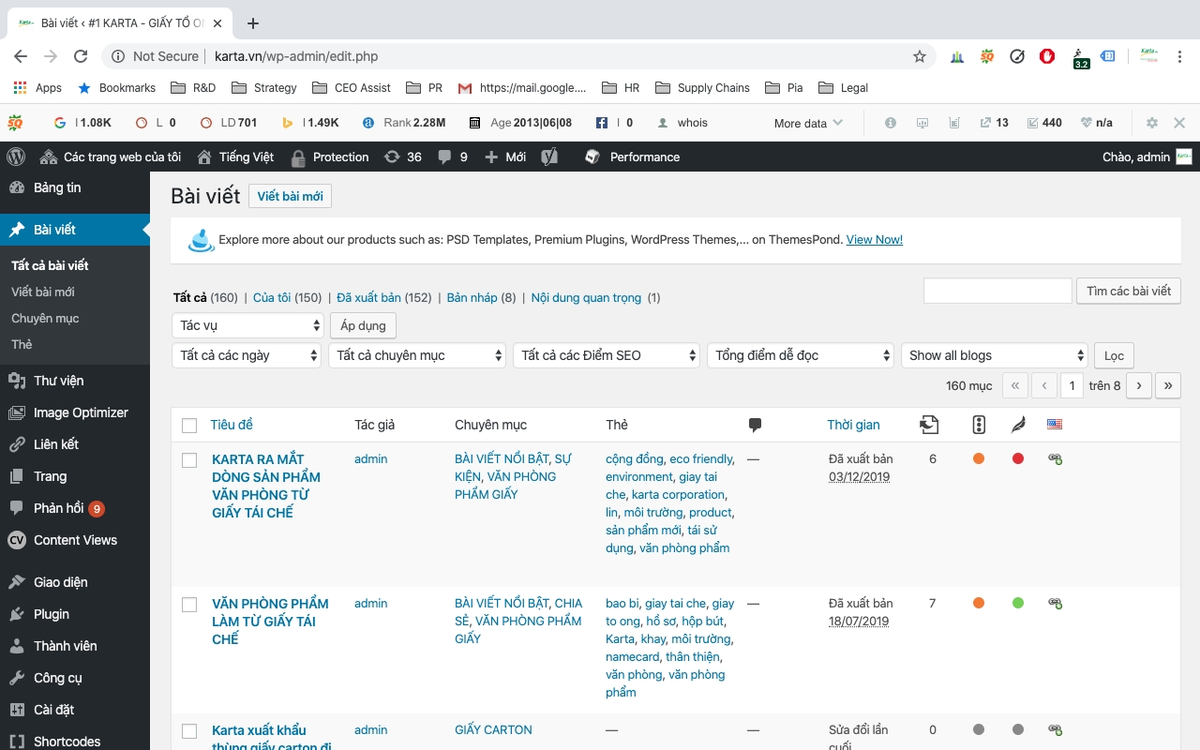Open the Apps bookmarks shortcut
The width and height of the screenshot is (1200, 750).
pos(38,88)
